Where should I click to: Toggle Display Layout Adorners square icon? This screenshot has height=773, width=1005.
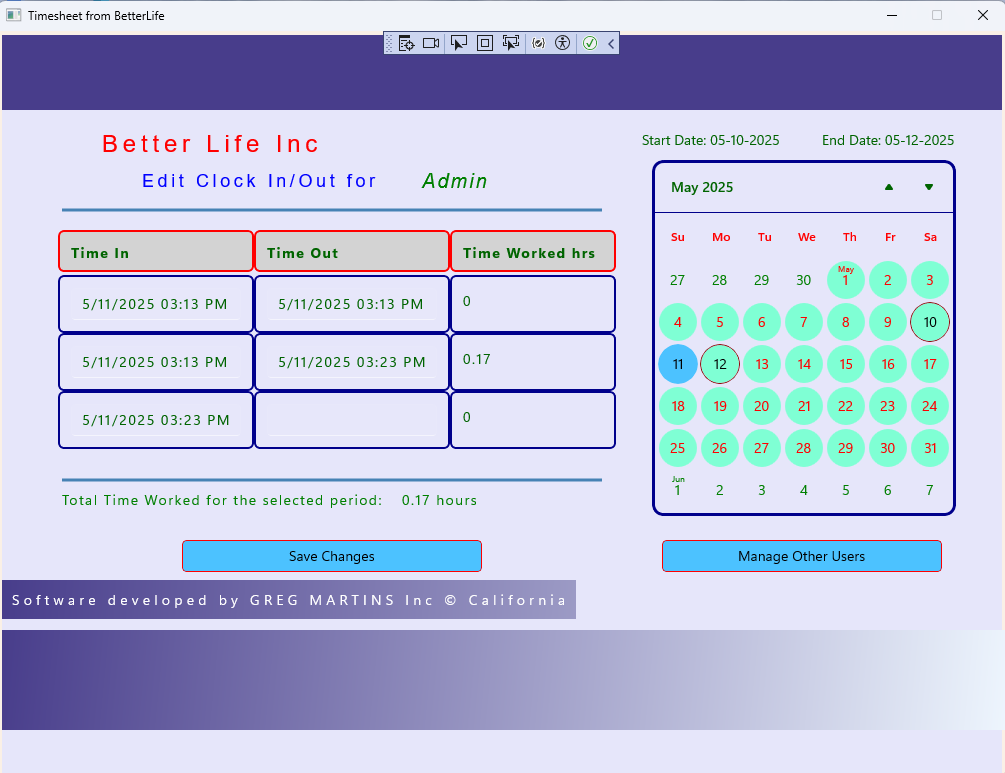485,43
